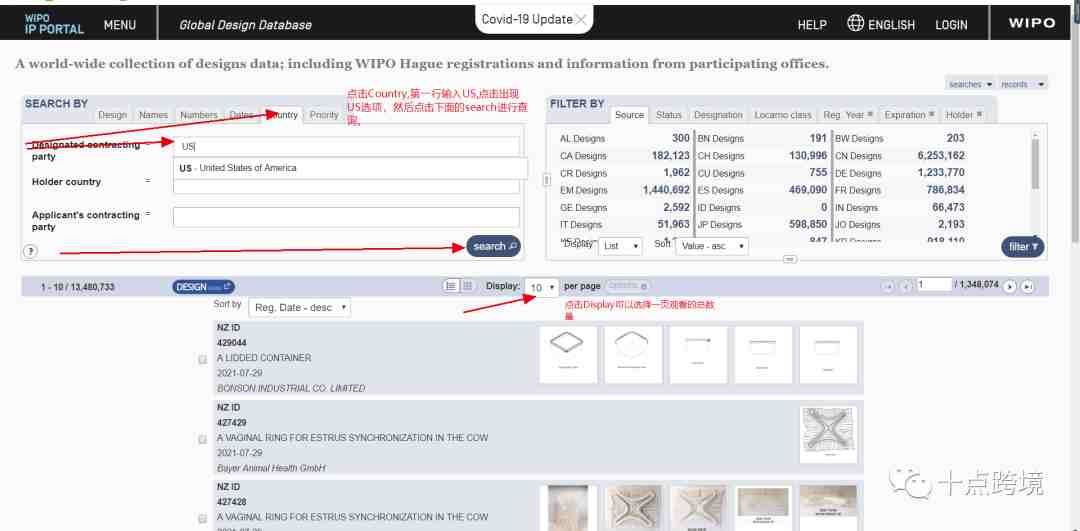This screenshot has width=1080, height=531.
Task: Remove the Holder filter tab
Action: click(979, 115)
